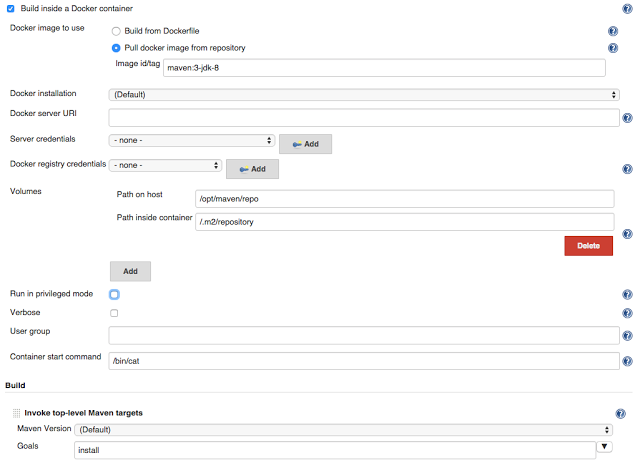Delete the volume mapping

click(x=589, y=246)
